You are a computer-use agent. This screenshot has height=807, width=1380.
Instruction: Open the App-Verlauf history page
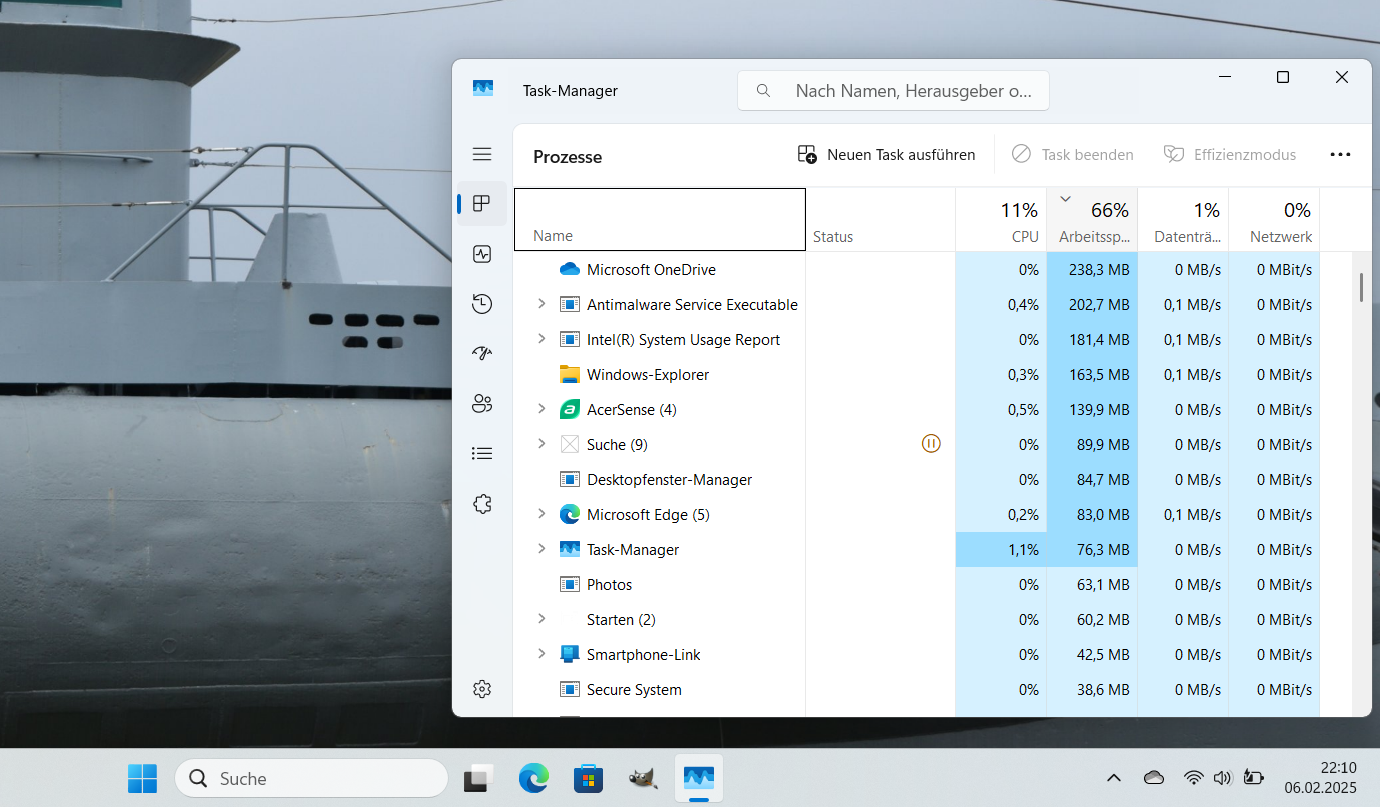pyautogui.click(x=482, y=303)
